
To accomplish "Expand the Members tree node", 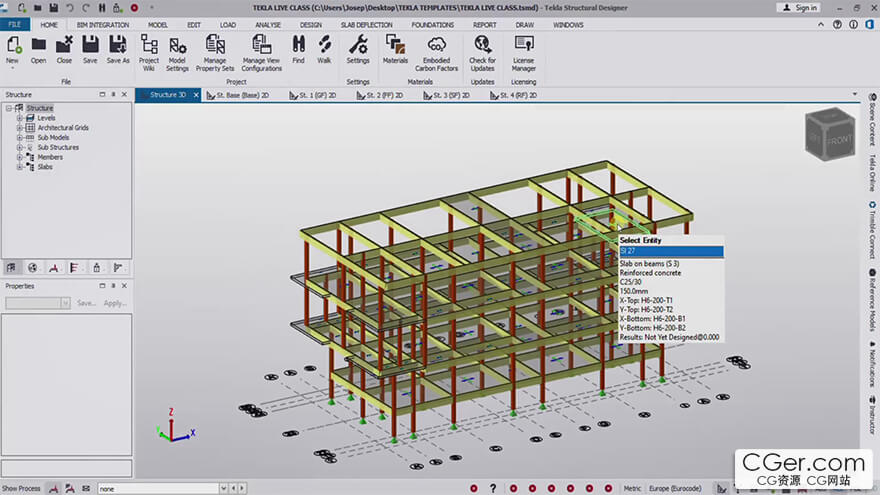I will (x=19, y=157).
